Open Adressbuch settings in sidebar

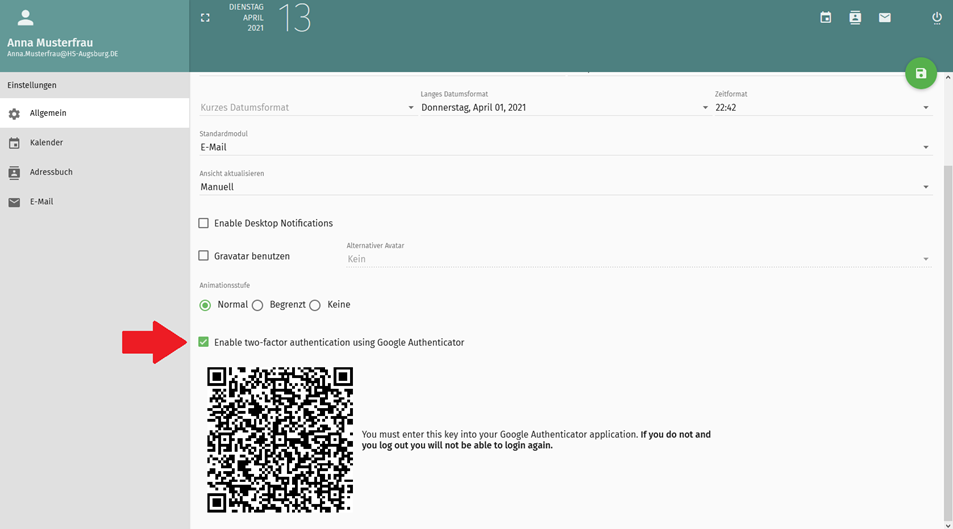click(x=51, y=172)
